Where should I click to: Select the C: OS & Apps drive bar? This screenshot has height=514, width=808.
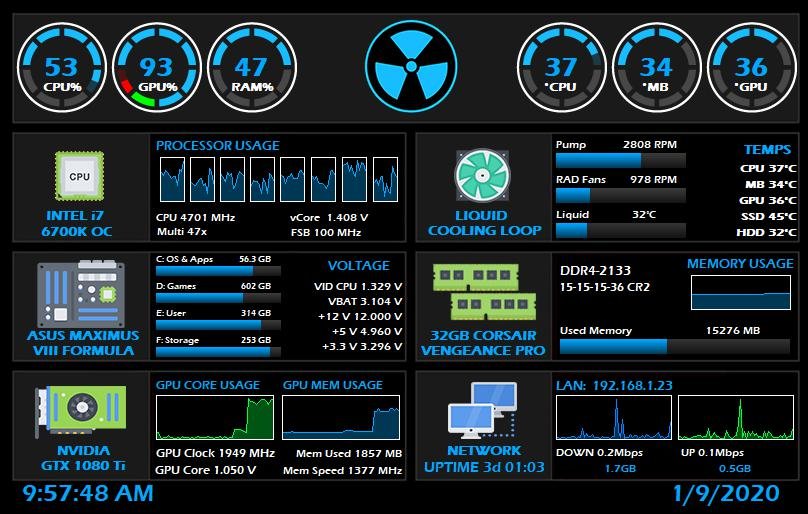pyautogui.click(x=218, y=270)
